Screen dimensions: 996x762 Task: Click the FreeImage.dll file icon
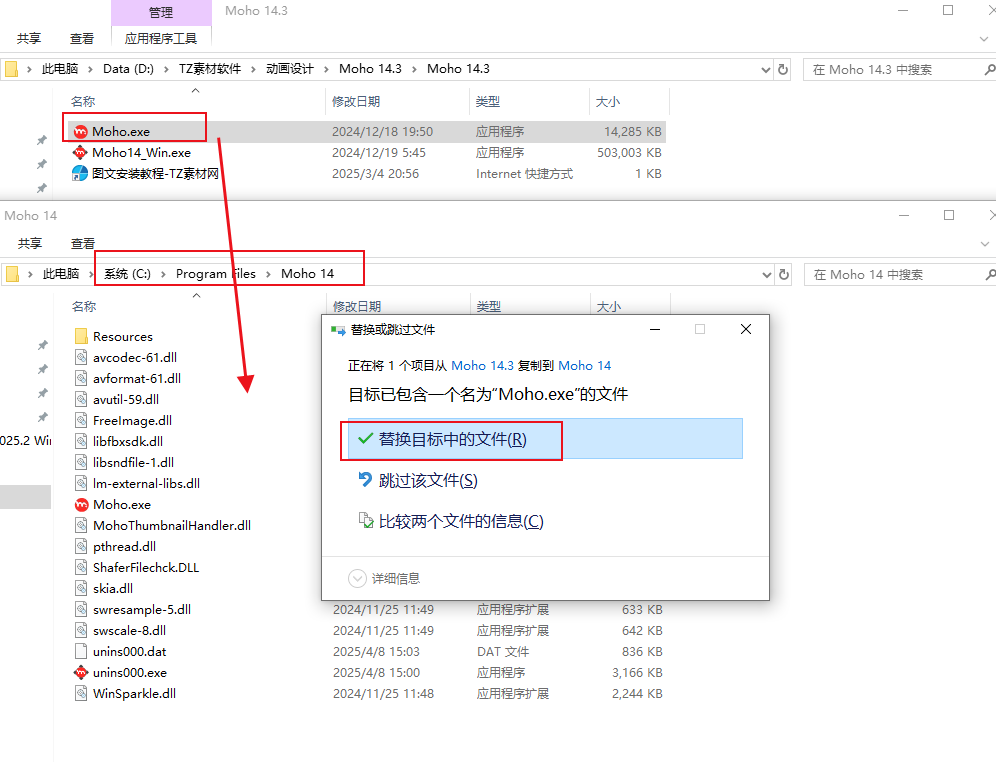81,420
